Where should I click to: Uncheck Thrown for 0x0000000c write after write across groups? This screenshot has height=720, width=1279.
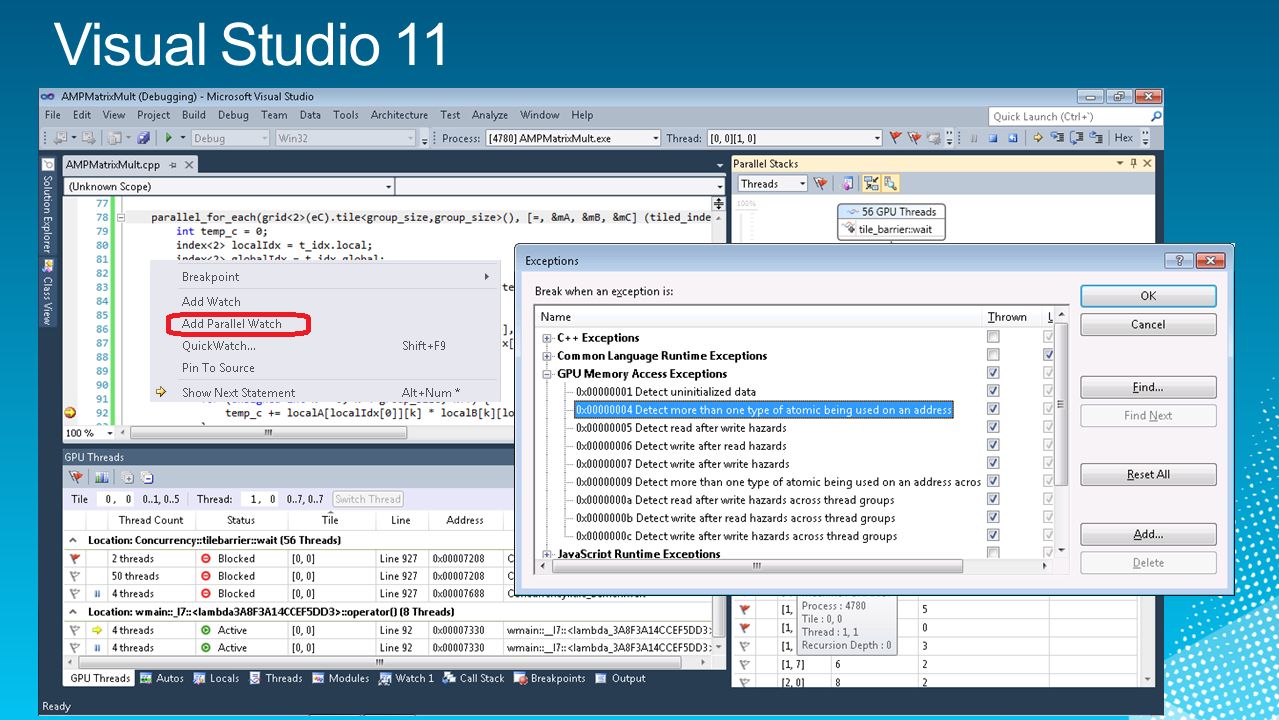point(993,535)
